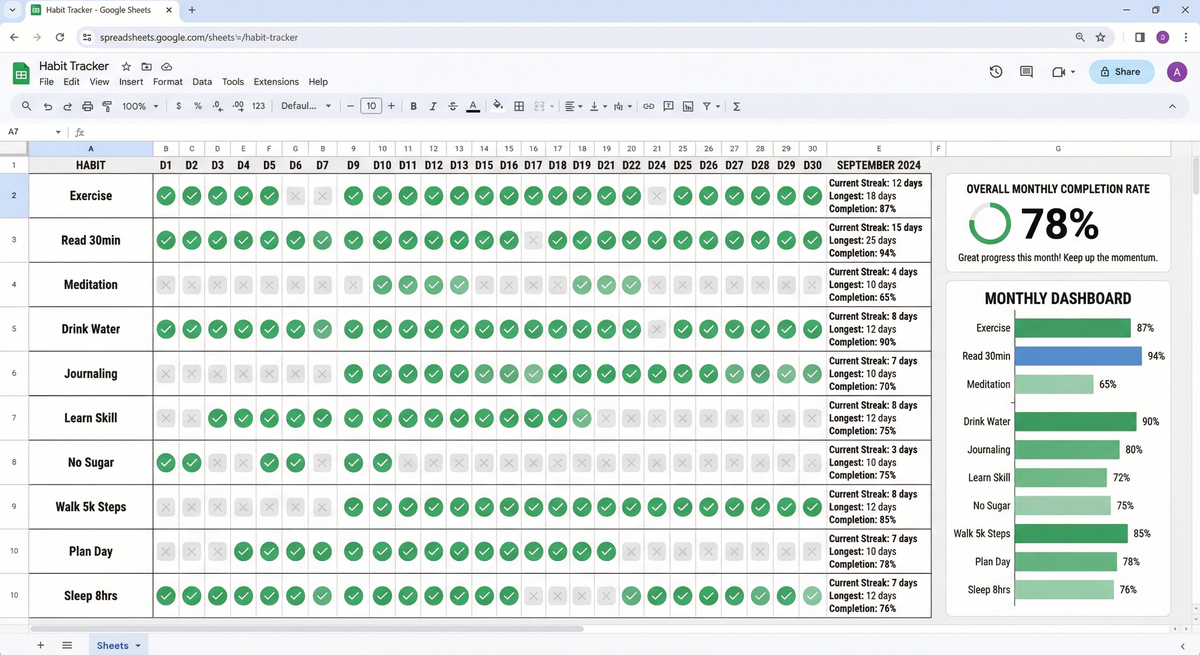
Task: Click the Share button
Action: tap(1121, 72)
